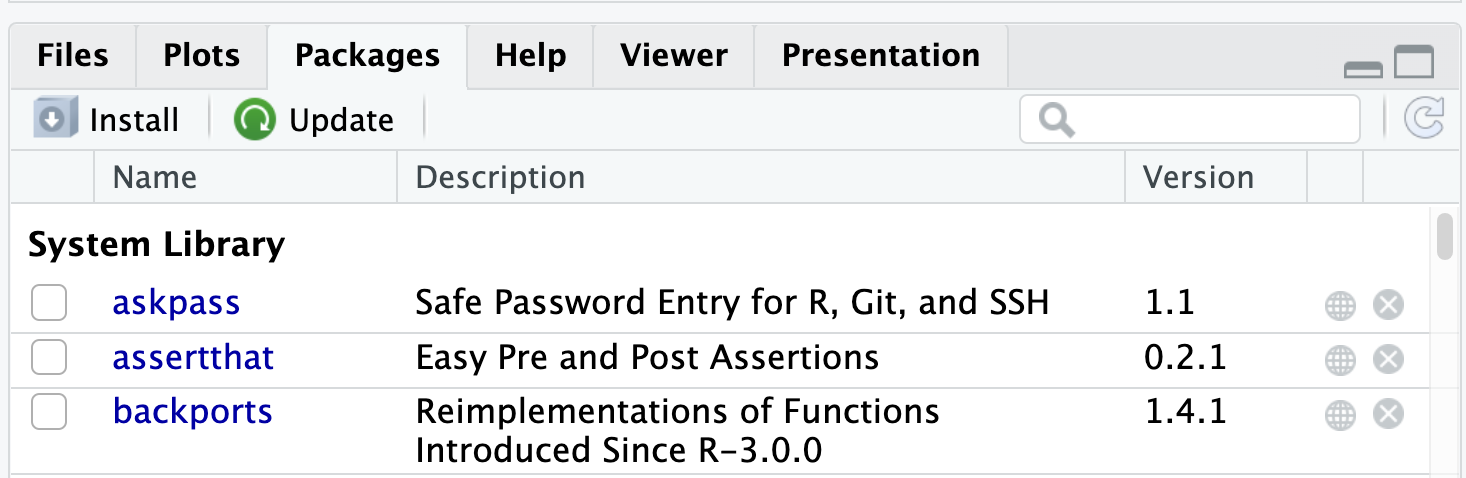Switch to the Help tab
The image size is (1466, 478).
coord(530,55)
